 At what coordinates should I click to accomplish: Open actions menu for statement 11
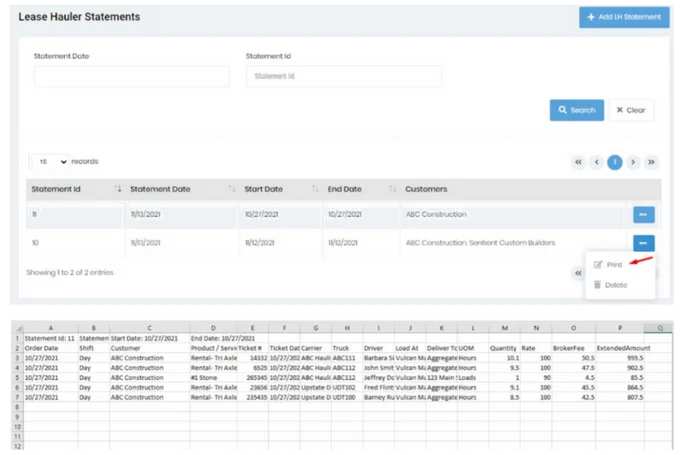[x=643, y=215]
